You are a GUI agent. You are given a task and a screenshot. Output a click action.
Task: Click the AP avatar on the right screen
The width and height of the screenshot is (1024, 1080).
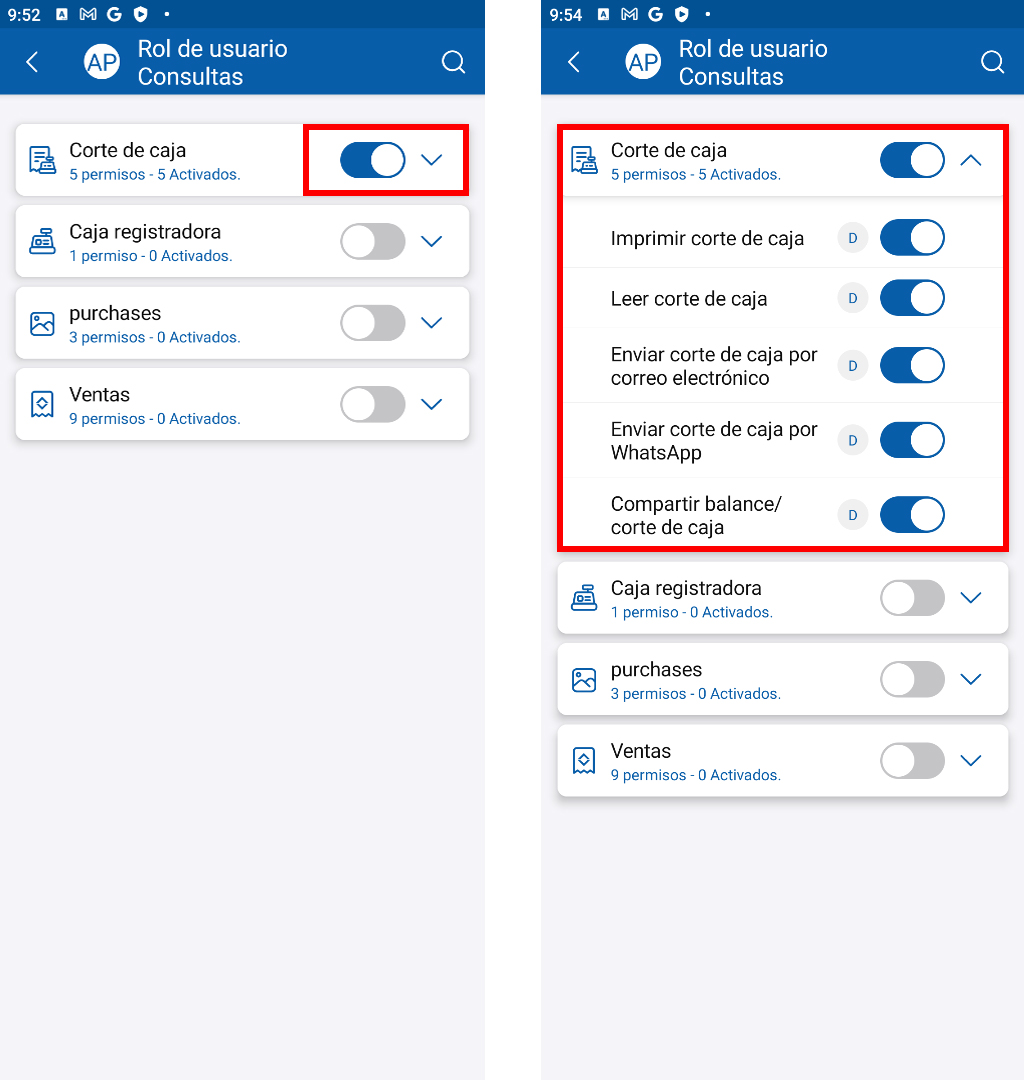tap(643, 62)
